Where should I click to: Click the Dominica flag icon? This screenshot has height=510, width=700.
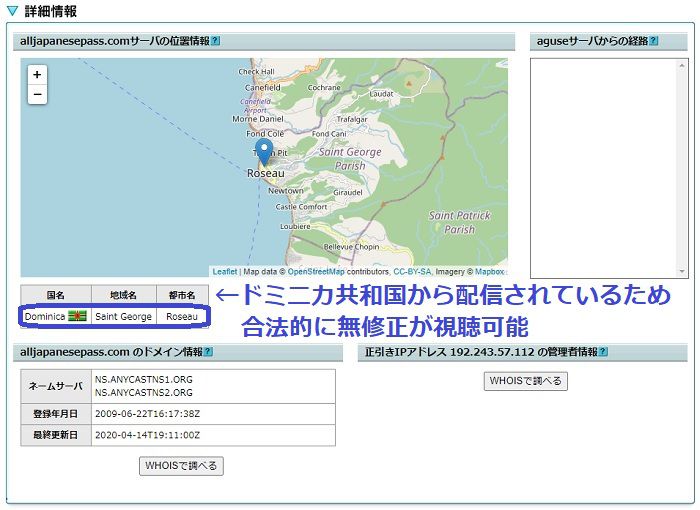pyautogui.click(x=77, y=316)
